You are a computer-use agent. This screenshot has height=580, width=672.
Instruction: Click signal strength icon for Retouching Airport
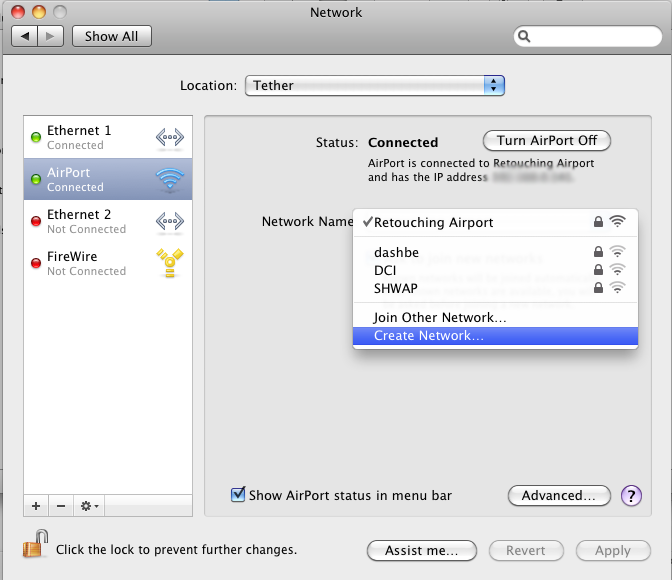click(x=617, y=221)
